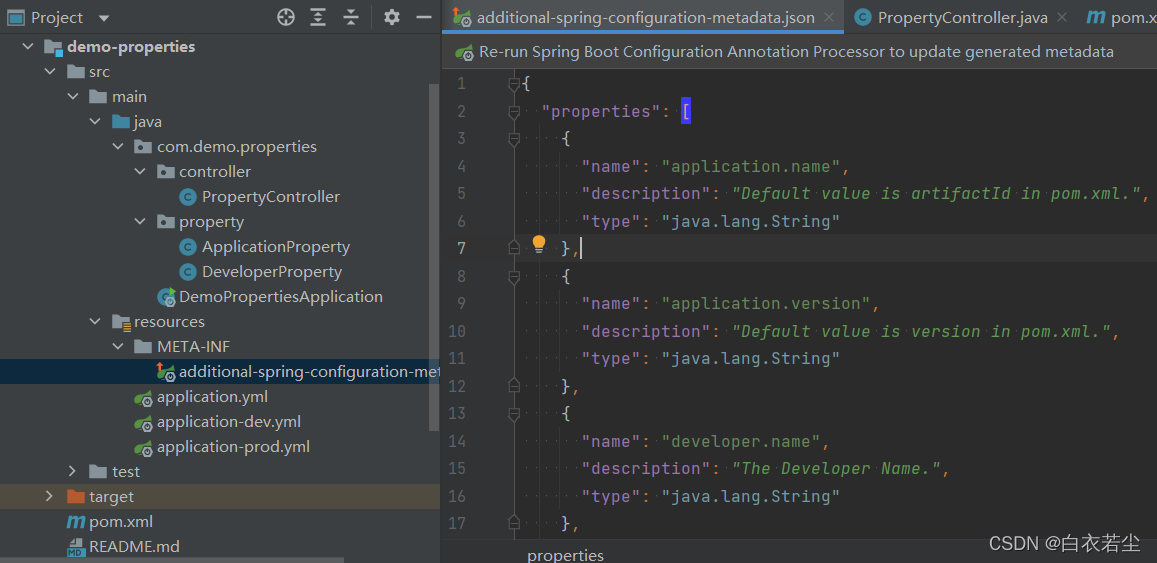Select PropertyController in project tree
The width and height of the screenshot is (1157, 563).
coord(271,197)
